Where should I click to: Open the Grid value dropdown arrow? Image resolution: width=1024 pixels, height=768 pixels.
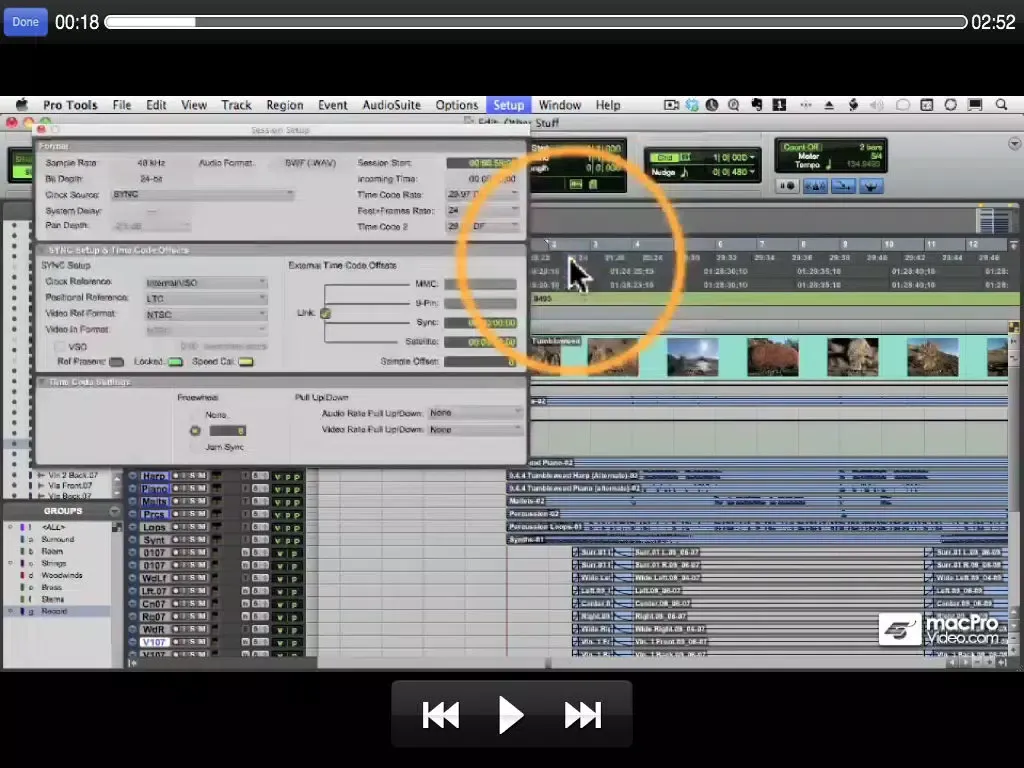[752, 157]
